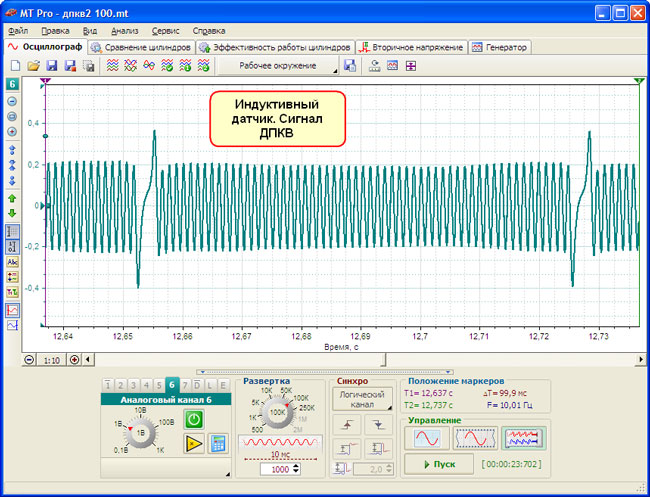
Task: Click the Развертка sweep rate rotary knob
Action: 278,411
